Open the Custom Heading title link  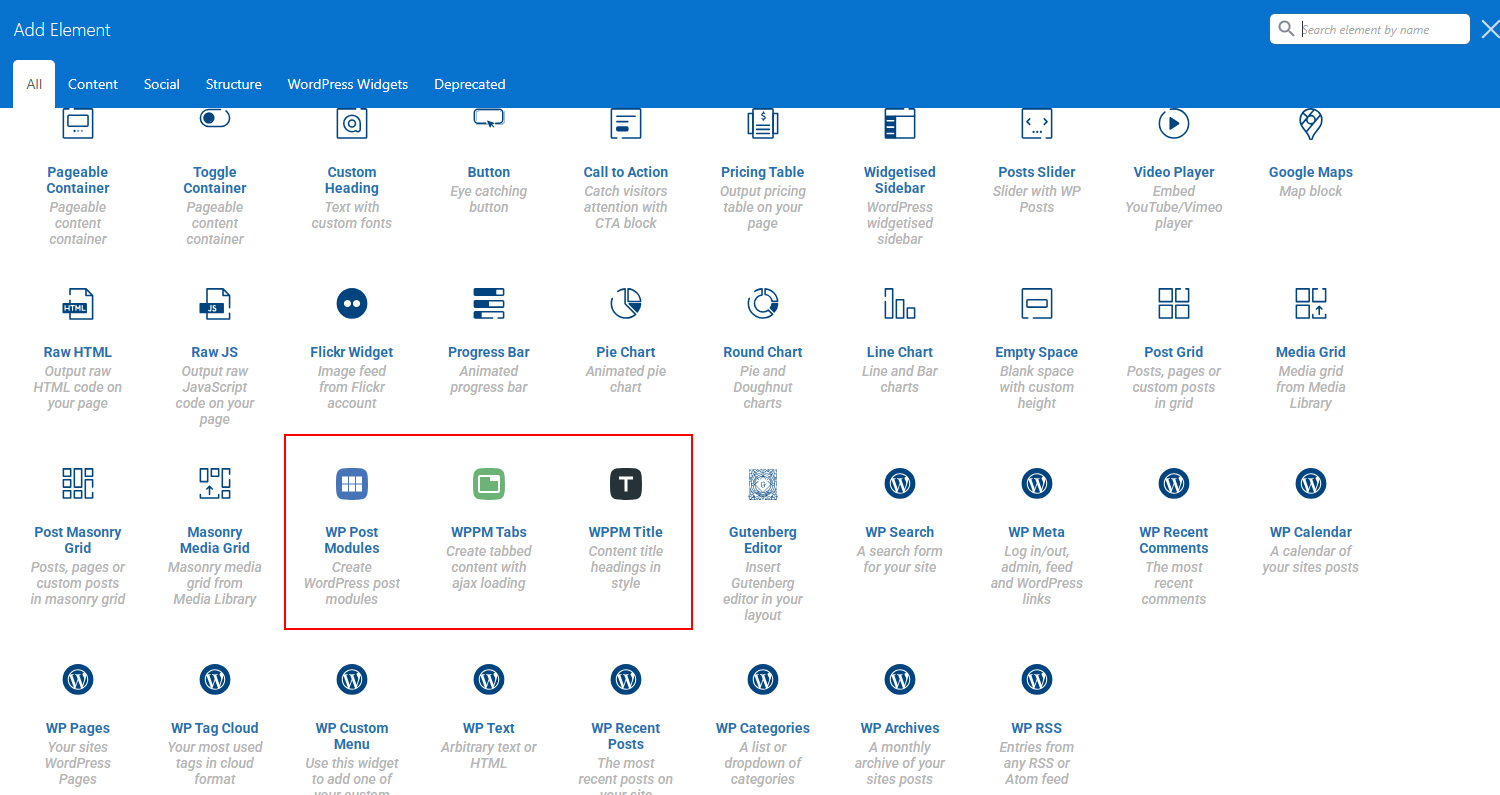(x=352, y=180)
